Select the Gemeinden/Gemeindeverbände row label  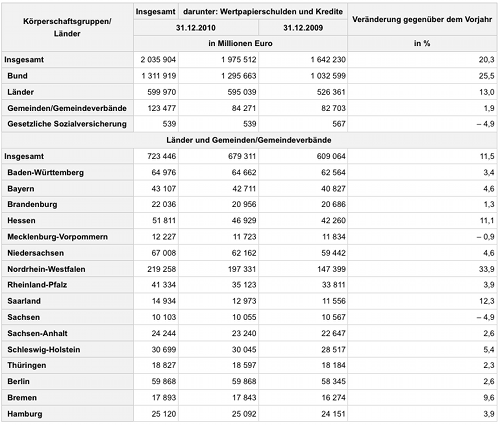(x=67, y=108)
